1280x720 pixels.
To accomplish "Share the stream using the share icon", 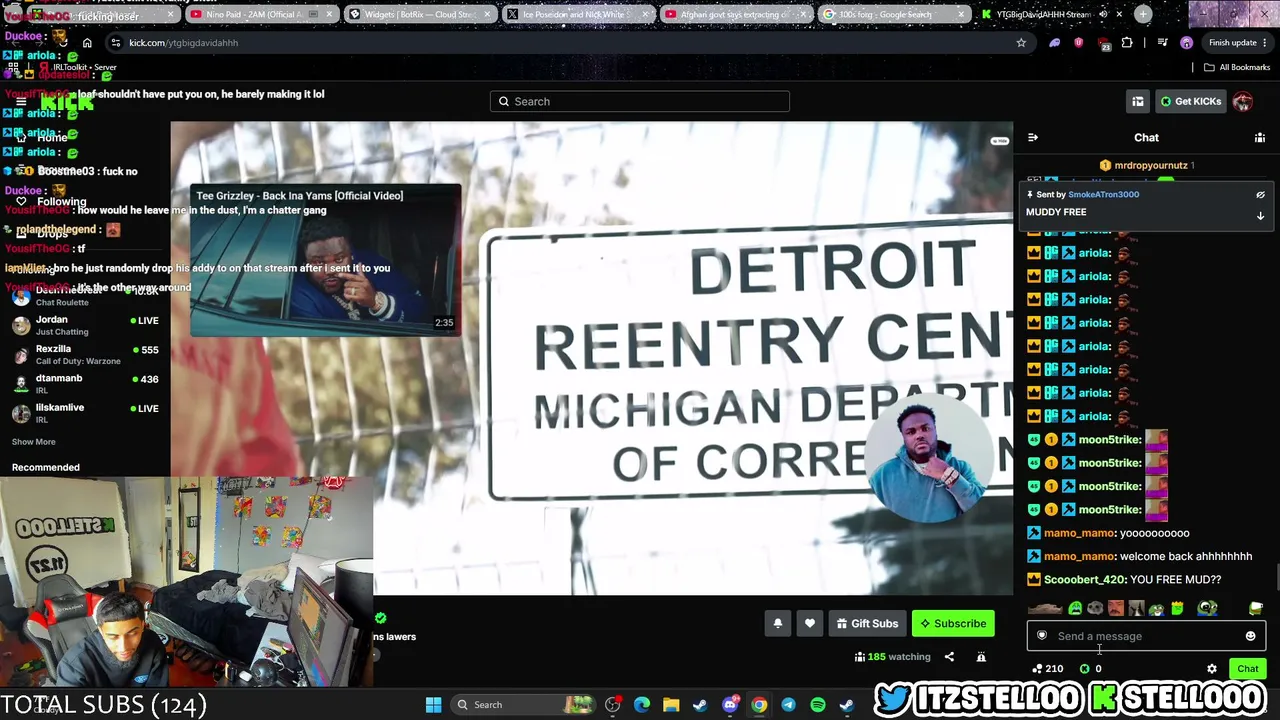I will pyautogui.click(x=949, y=657).
